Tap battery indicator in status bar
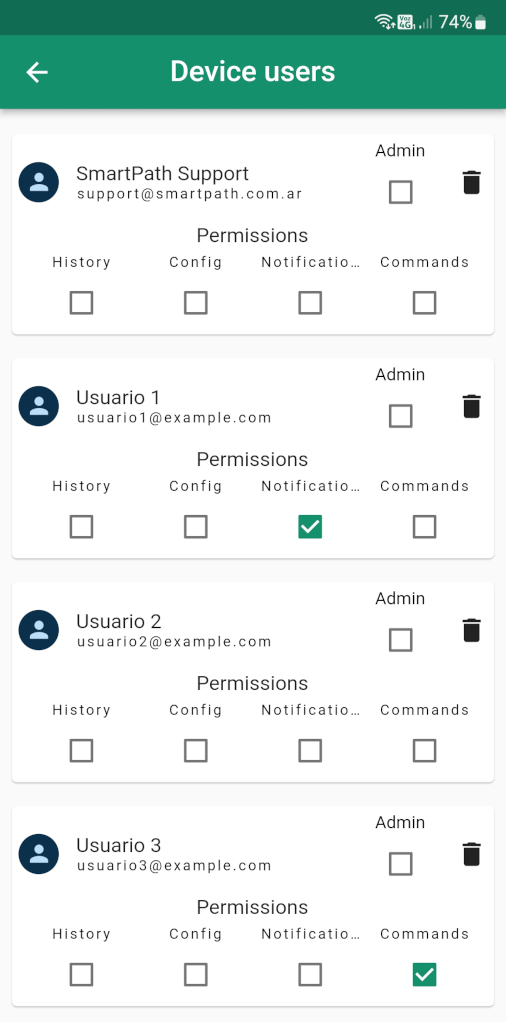 481,23
